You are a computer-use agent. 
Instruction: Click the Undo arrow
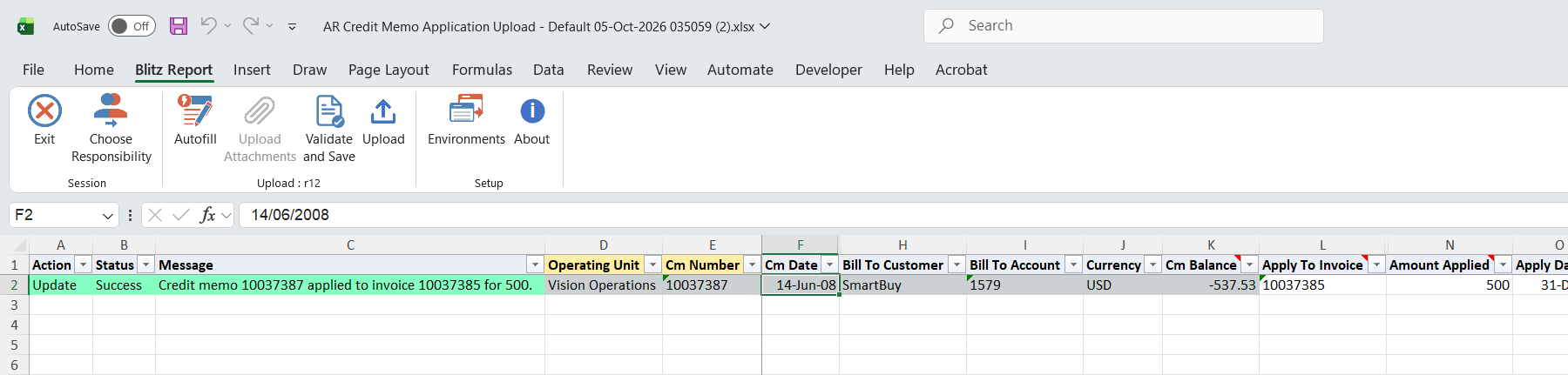click(208, 26)
